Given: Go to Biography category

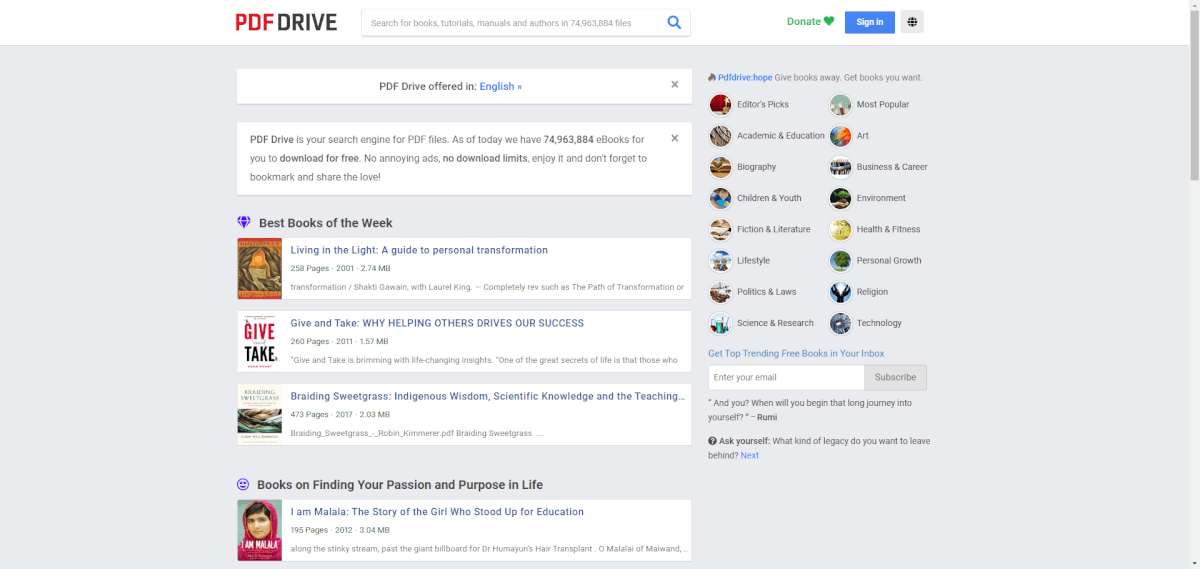Looking at the screenshot, I should pyautogui.click(x=756, y=167).
